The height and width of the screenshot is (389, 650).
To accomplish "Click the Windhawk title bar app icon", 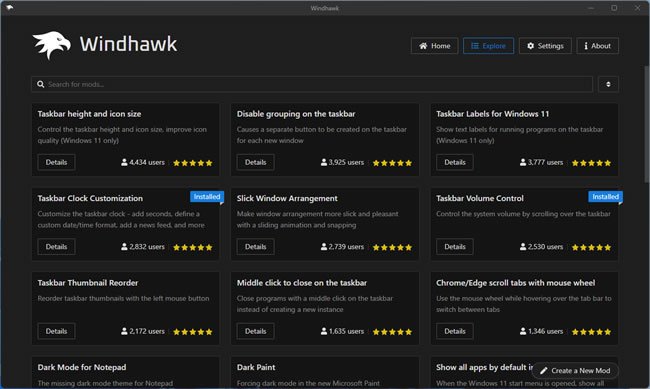I will (x=10, y=7).
